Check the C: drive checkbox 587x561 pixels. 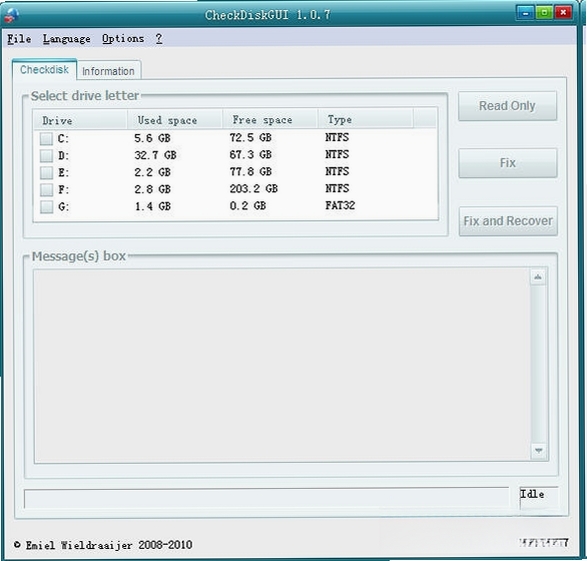(46, 139)
